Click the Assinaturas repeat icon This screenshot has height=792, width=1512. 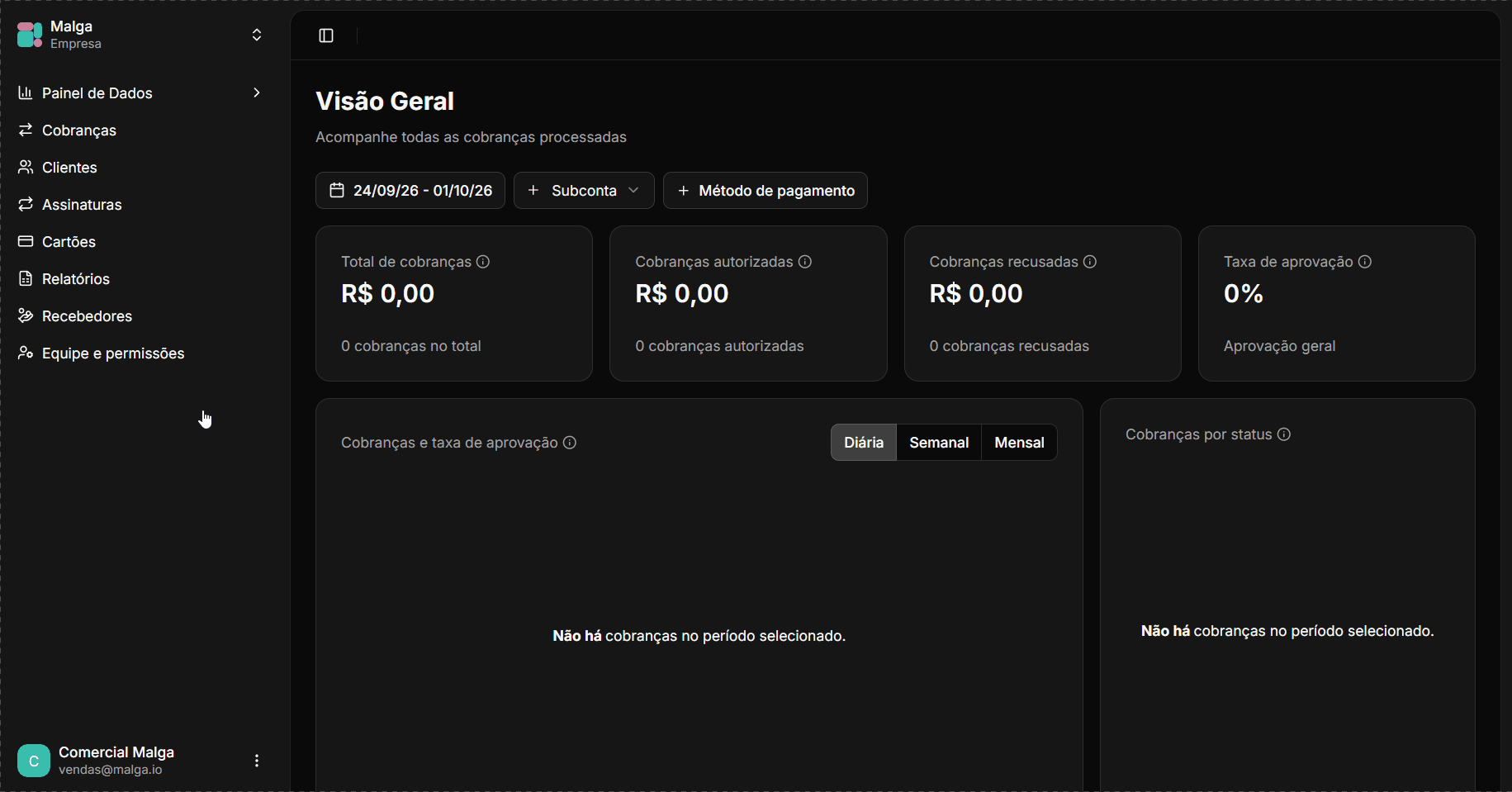(x=26, y=204)
